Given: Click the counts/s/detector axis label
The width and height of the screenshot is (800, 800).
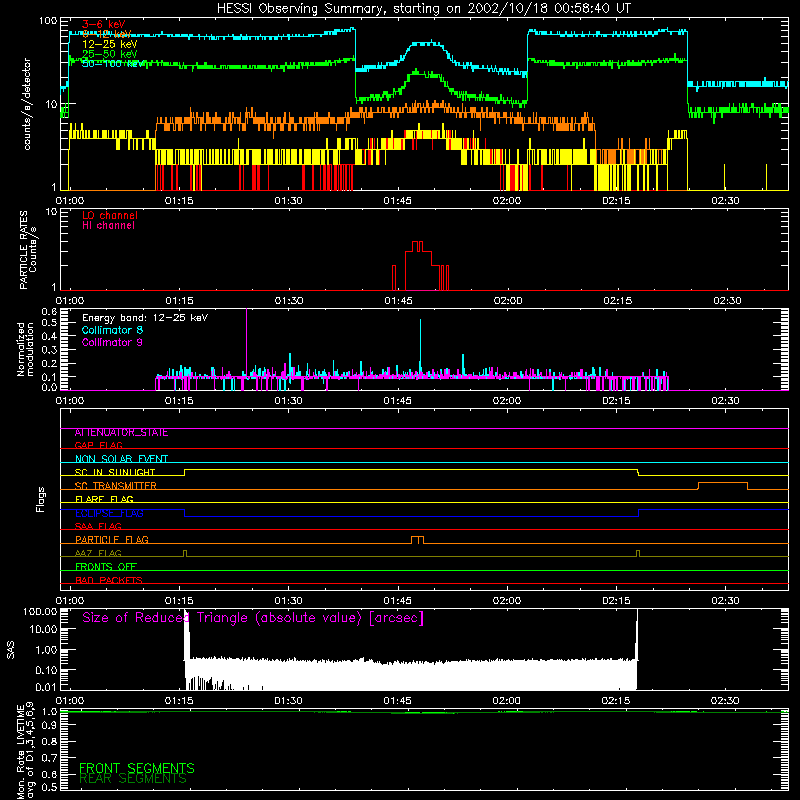Looking at the screenshot, I should pyautogui.click(x=27, y=104).
